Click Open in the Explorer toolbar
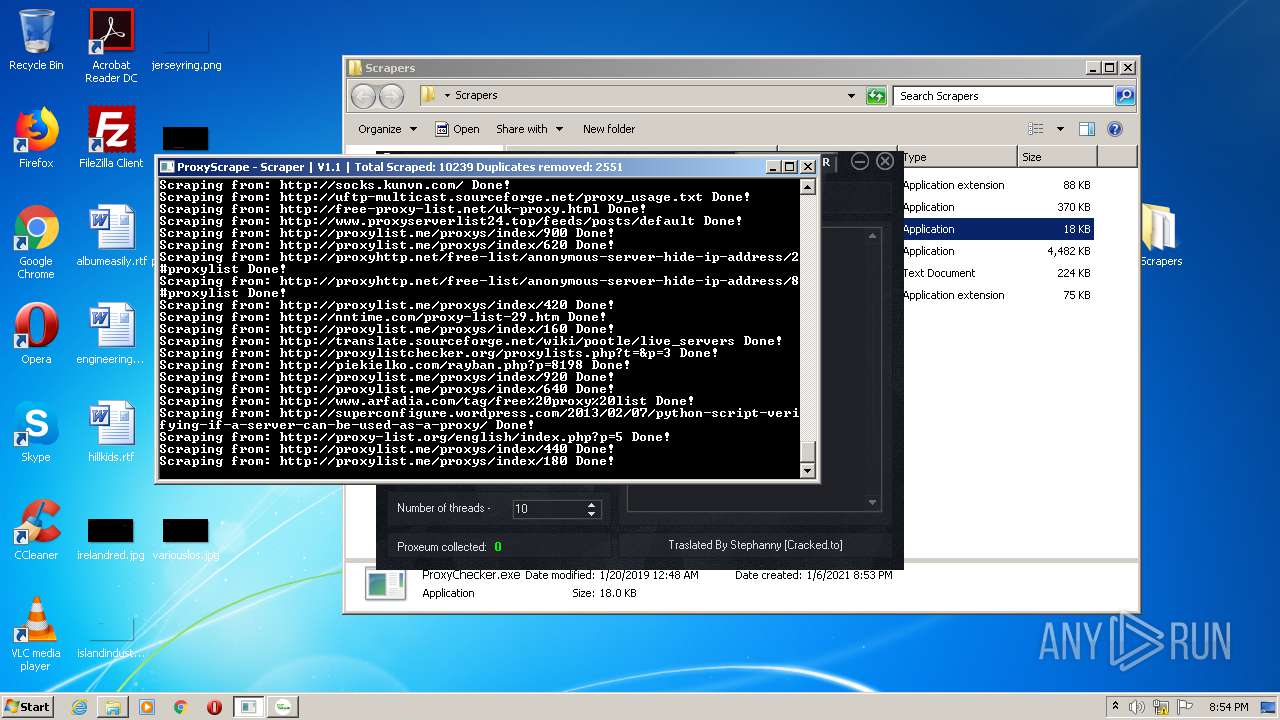 tap(457, 129)
